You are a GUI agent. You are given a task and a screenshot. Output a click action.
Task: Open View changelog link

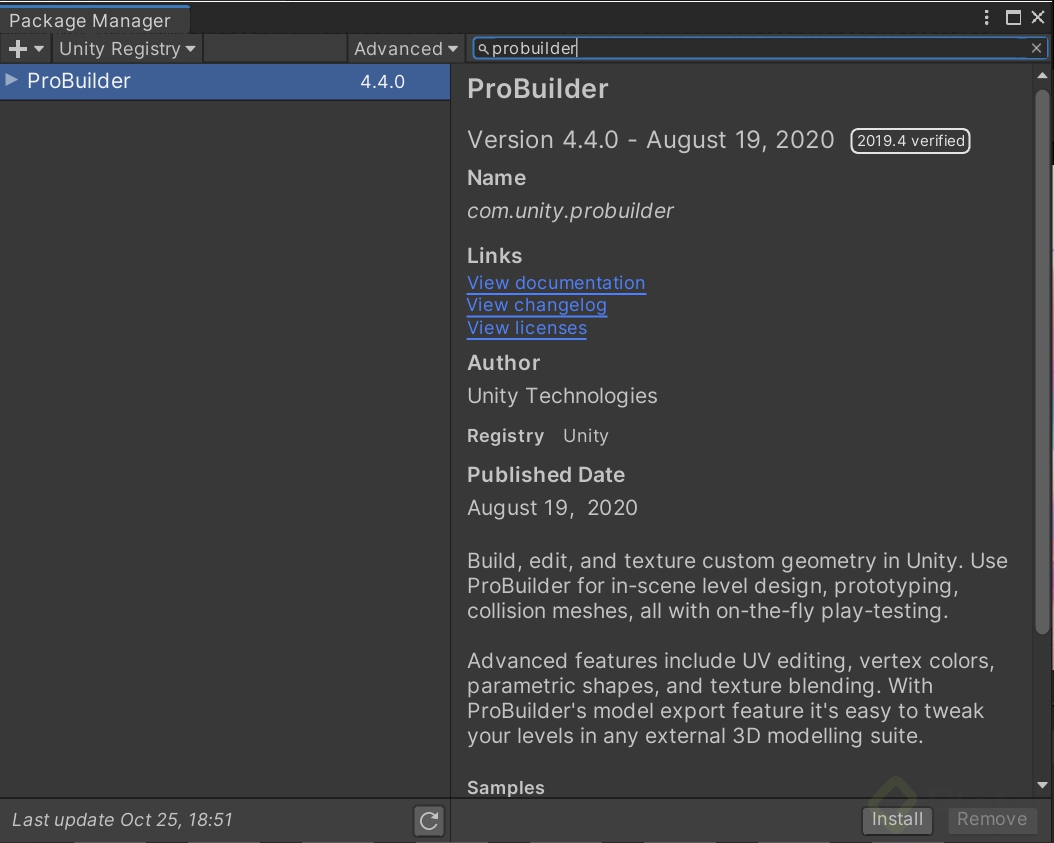[x=537, y=305]
